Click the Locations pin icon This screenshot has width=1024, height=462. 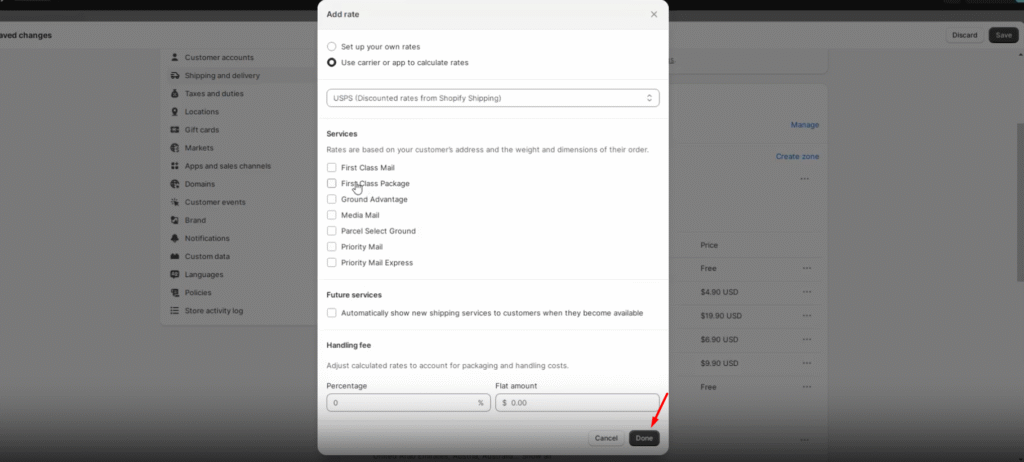tap(174, 112)
